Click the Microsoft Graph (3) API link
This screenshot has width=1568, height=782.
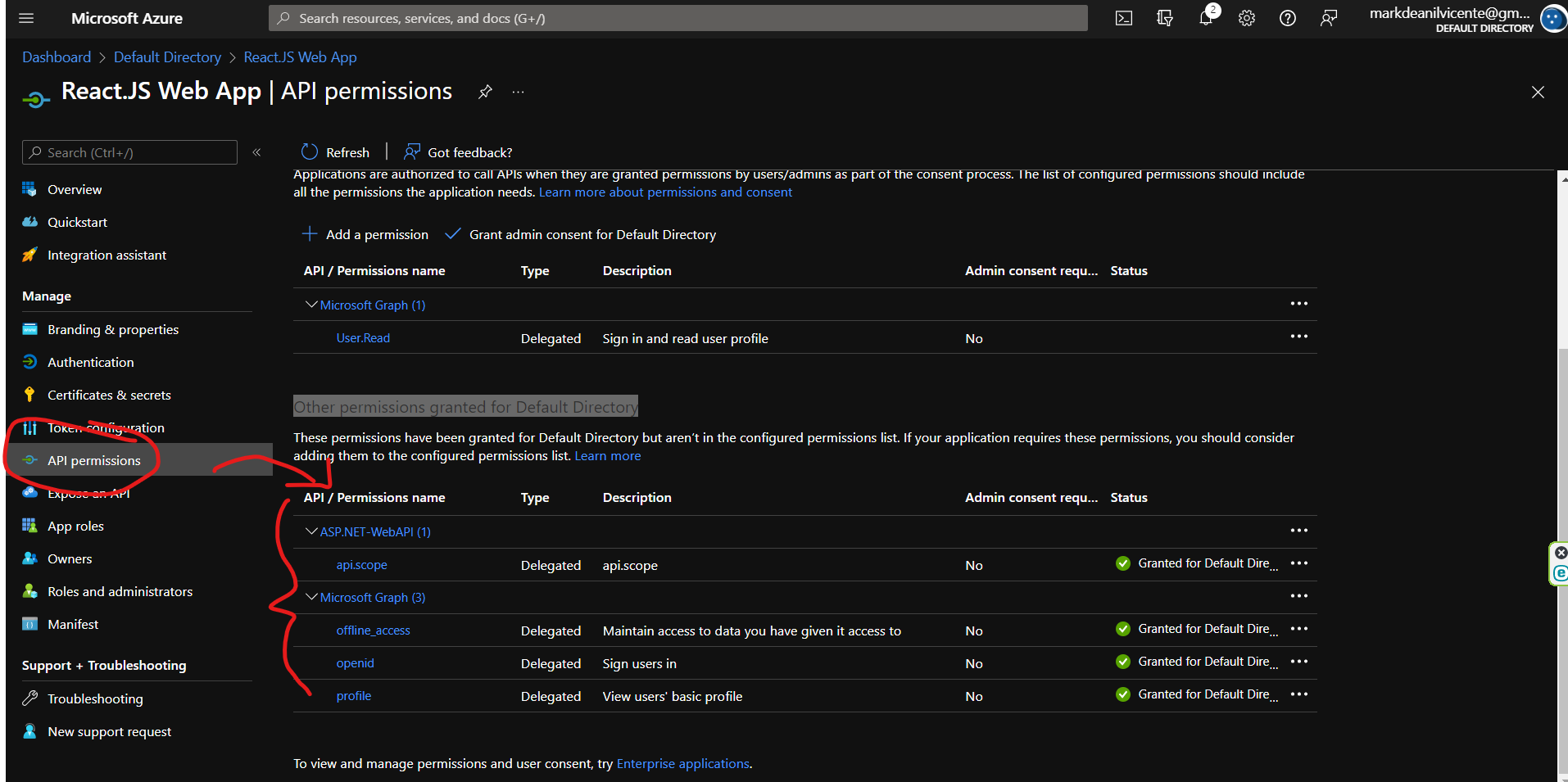[373, 598]
